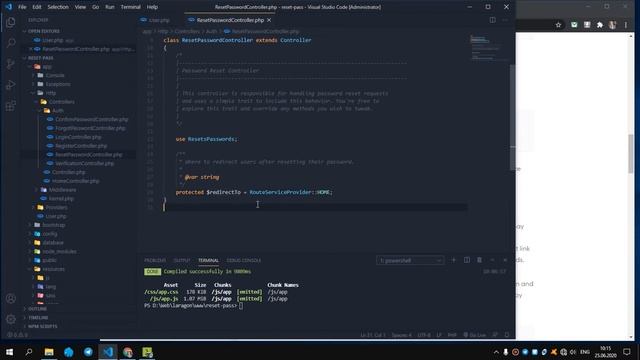The width and height of the screenshot is (640, 360).
Task: Open the terminal powershell dropdown
Action: (x=410, y=260)
